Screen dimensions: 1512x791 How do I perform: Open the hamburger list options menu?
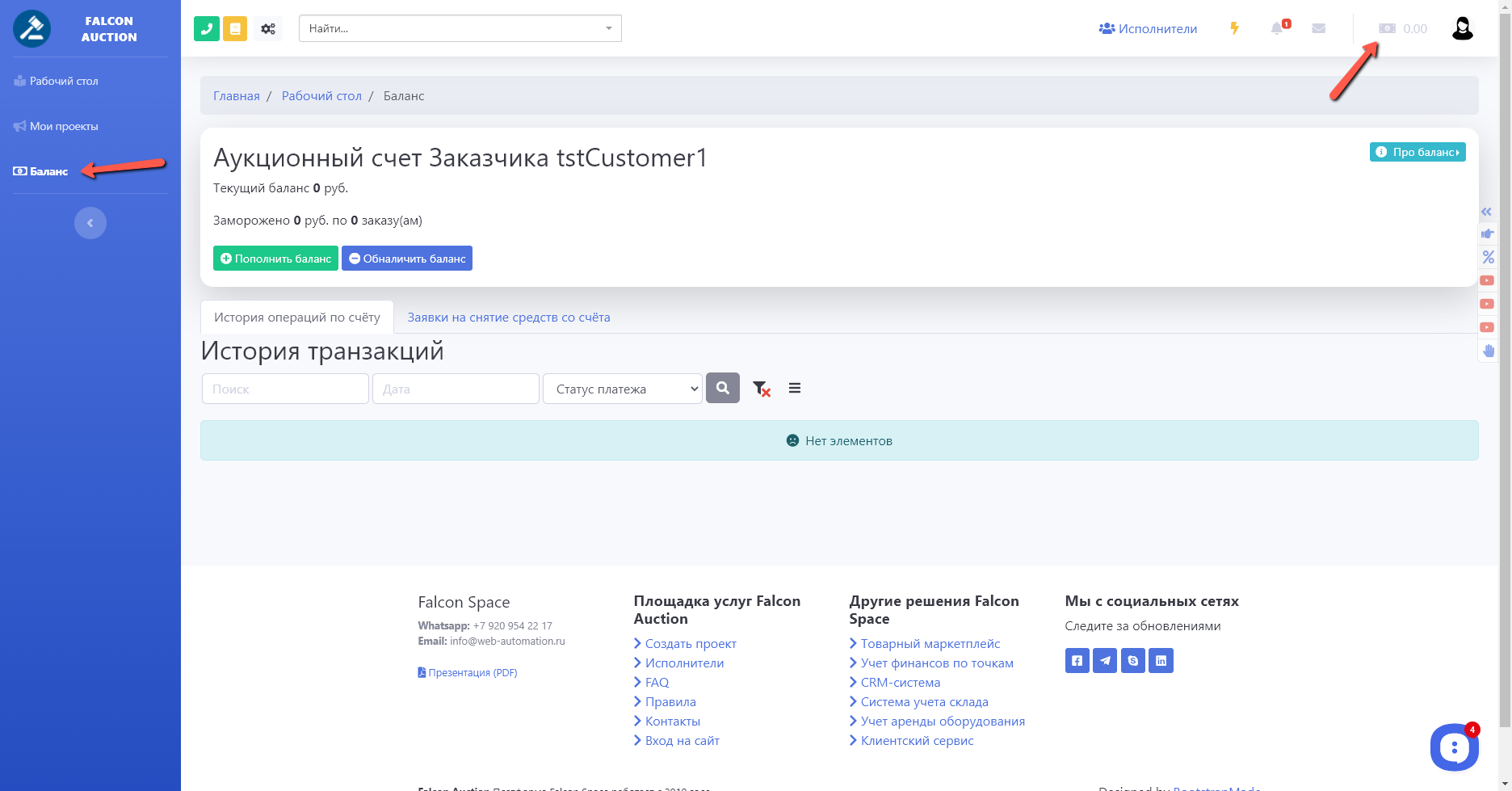795,389
